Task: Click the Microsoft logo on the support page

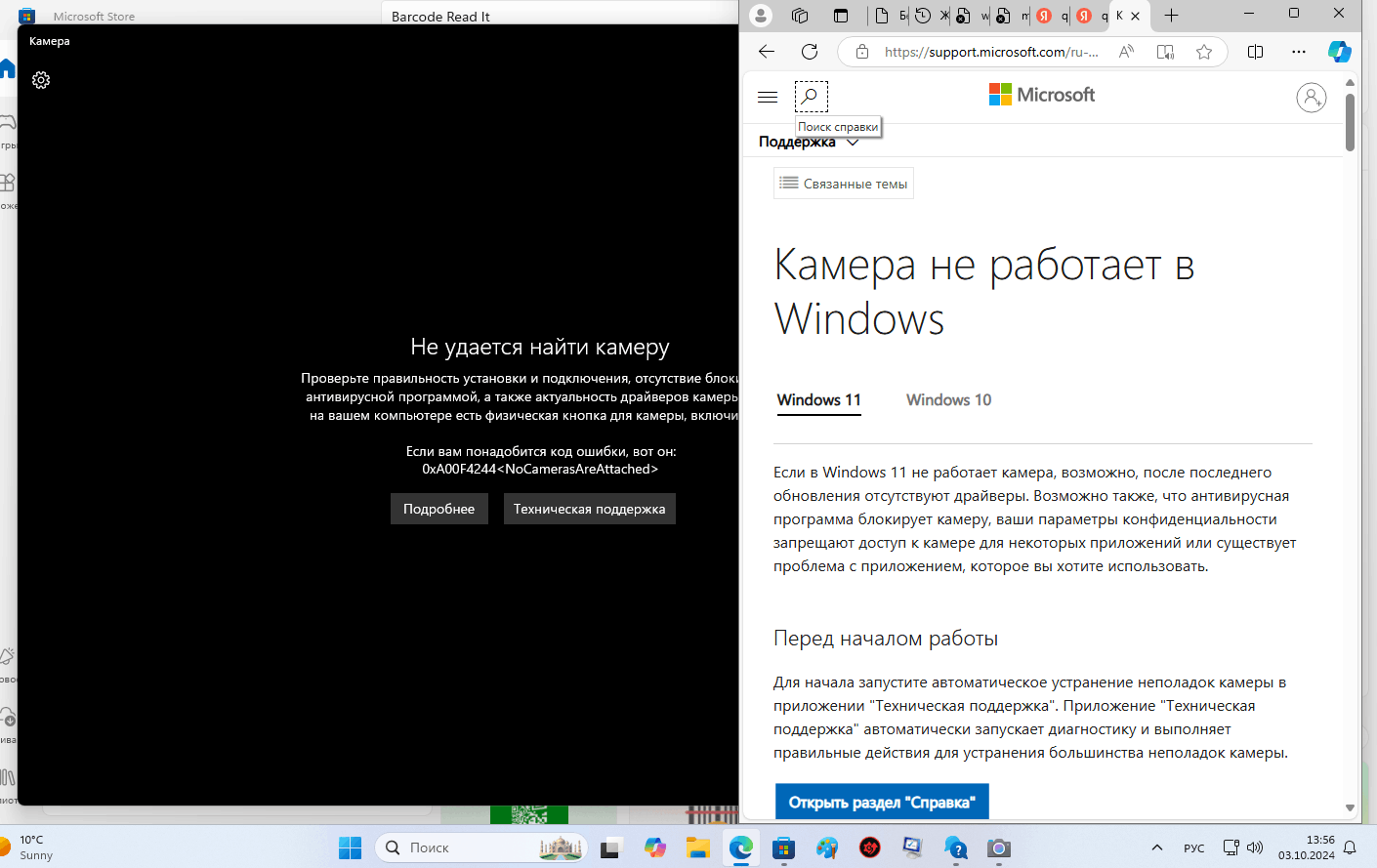Action: pos(1041,95)
